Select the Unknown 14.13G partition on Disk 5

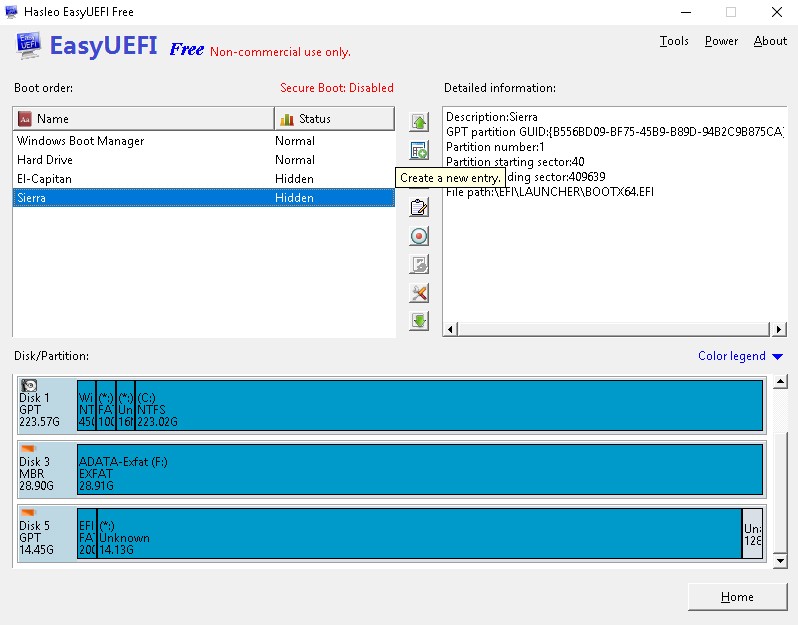click(419, 533)
